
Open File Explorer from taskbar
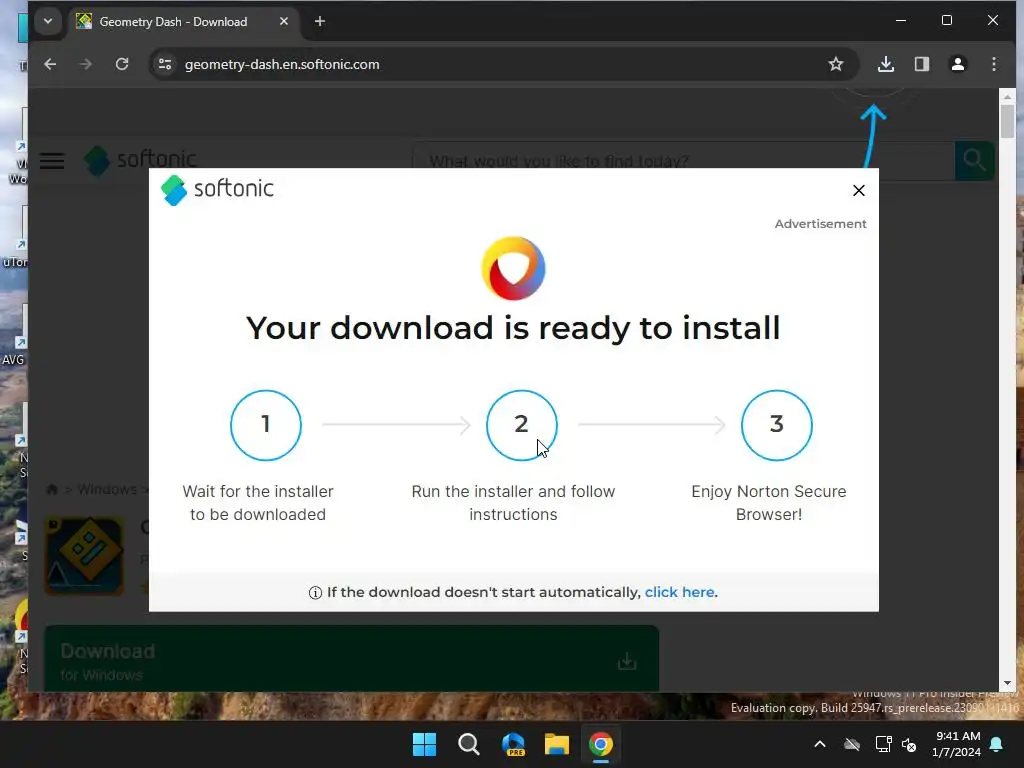(x=557, y=744)
